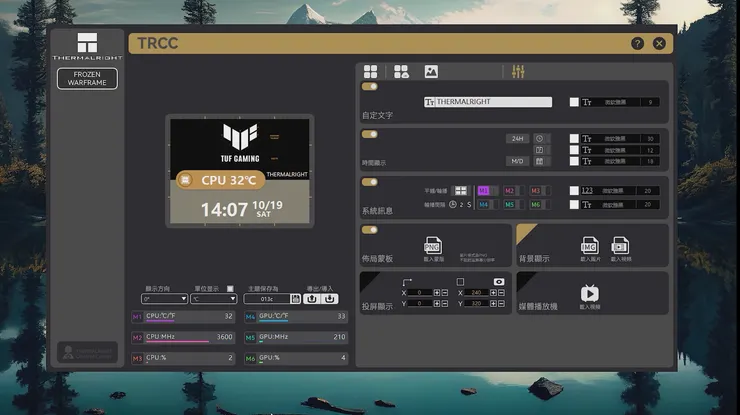740x415 pixels.
Task: Edit the screen cast size X field 240
Action: click(477, 293)
